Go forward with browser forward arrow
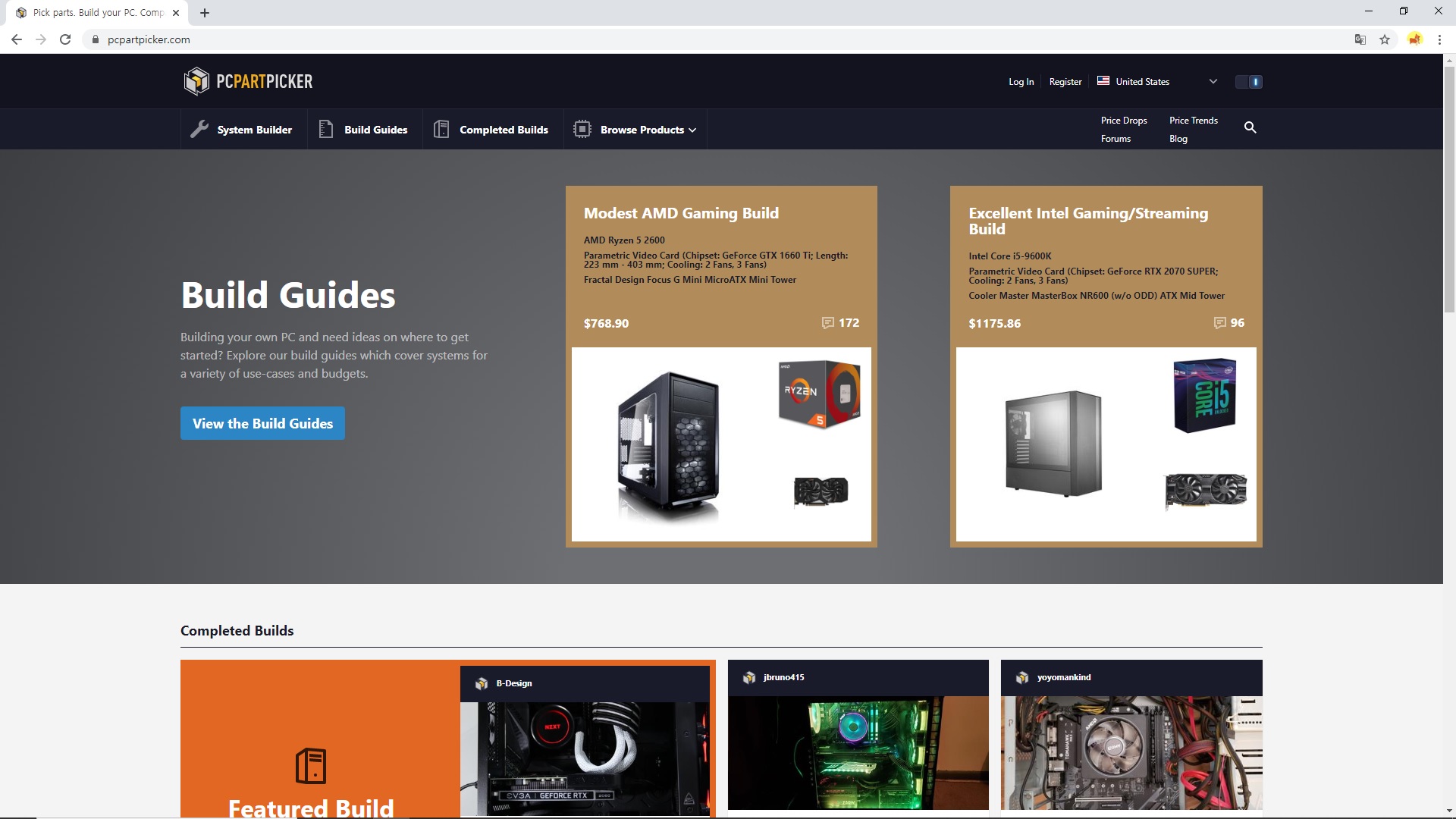This screenshot has height=819, width=1456. (41, 39)
